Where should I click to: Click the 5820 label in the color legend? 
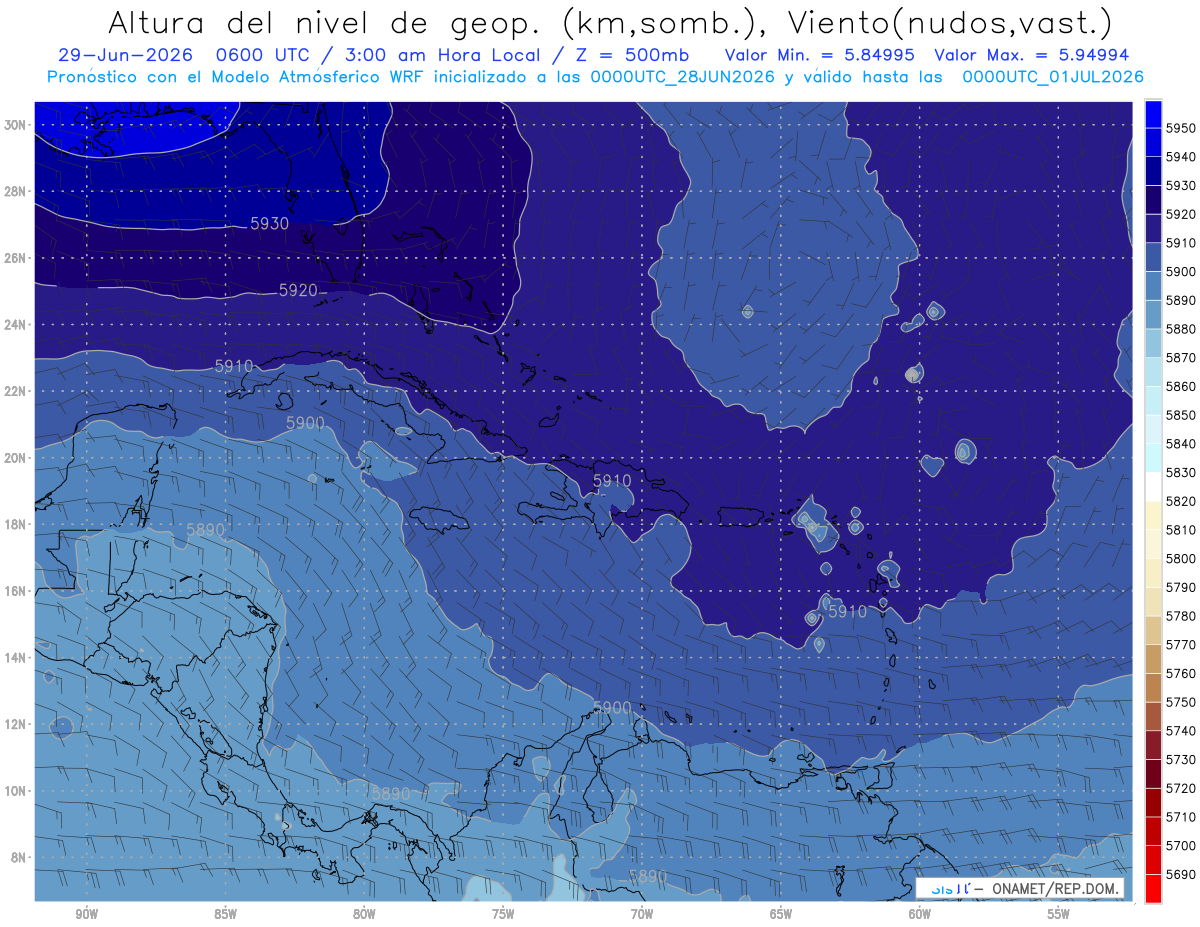click(1181, 501)
